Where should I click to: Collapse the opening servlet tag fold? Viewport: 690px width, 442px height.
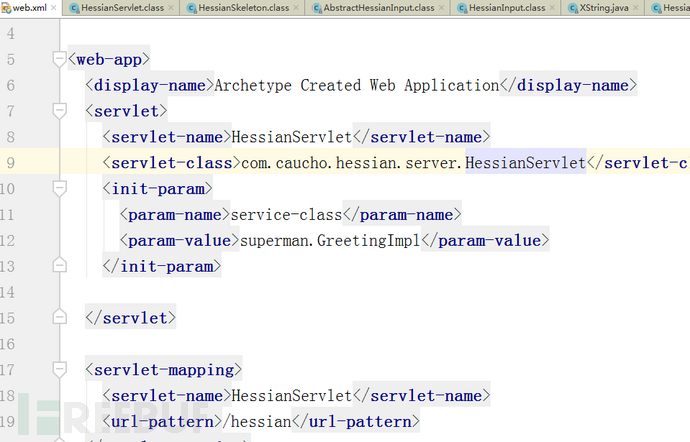[60, 111]
